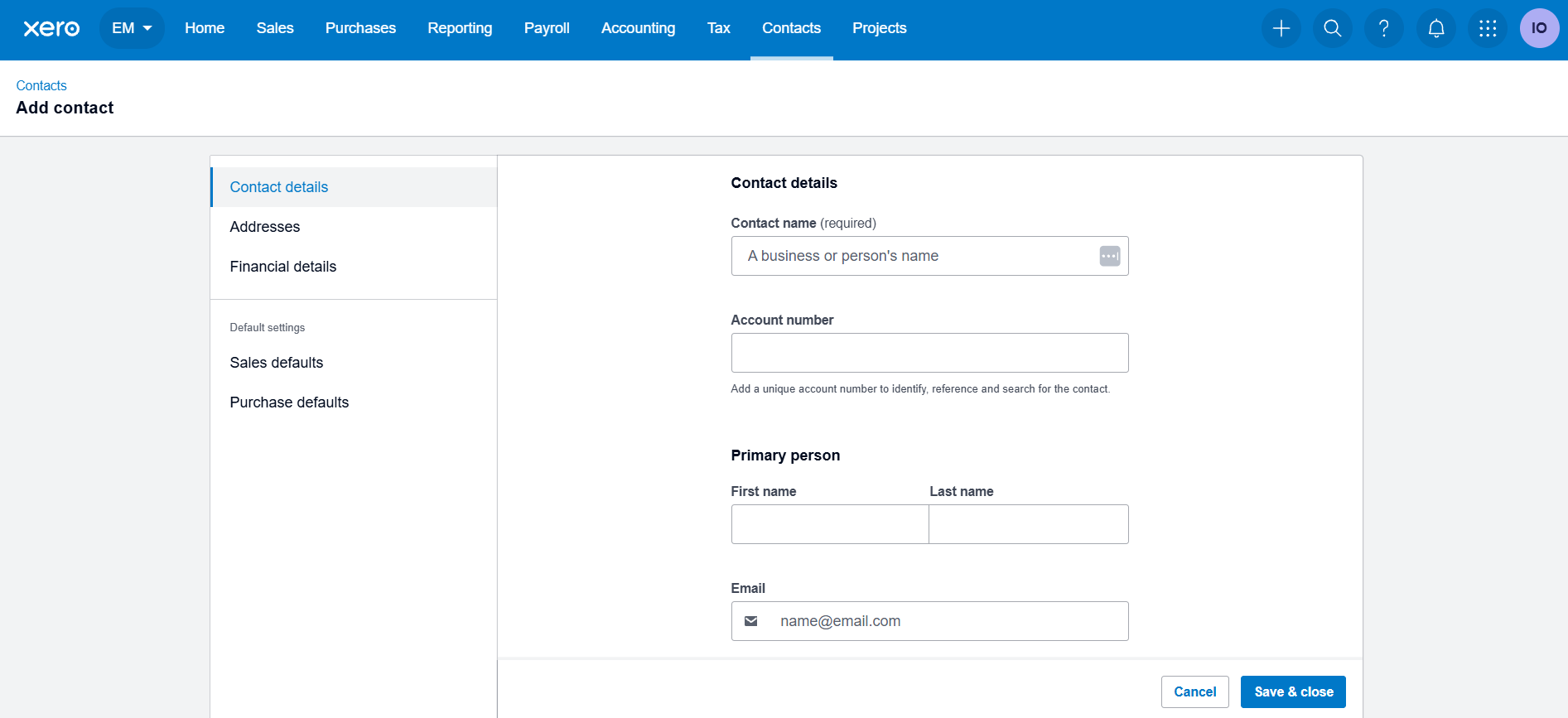Click the Primary person heading

click(x=785, y=455)
